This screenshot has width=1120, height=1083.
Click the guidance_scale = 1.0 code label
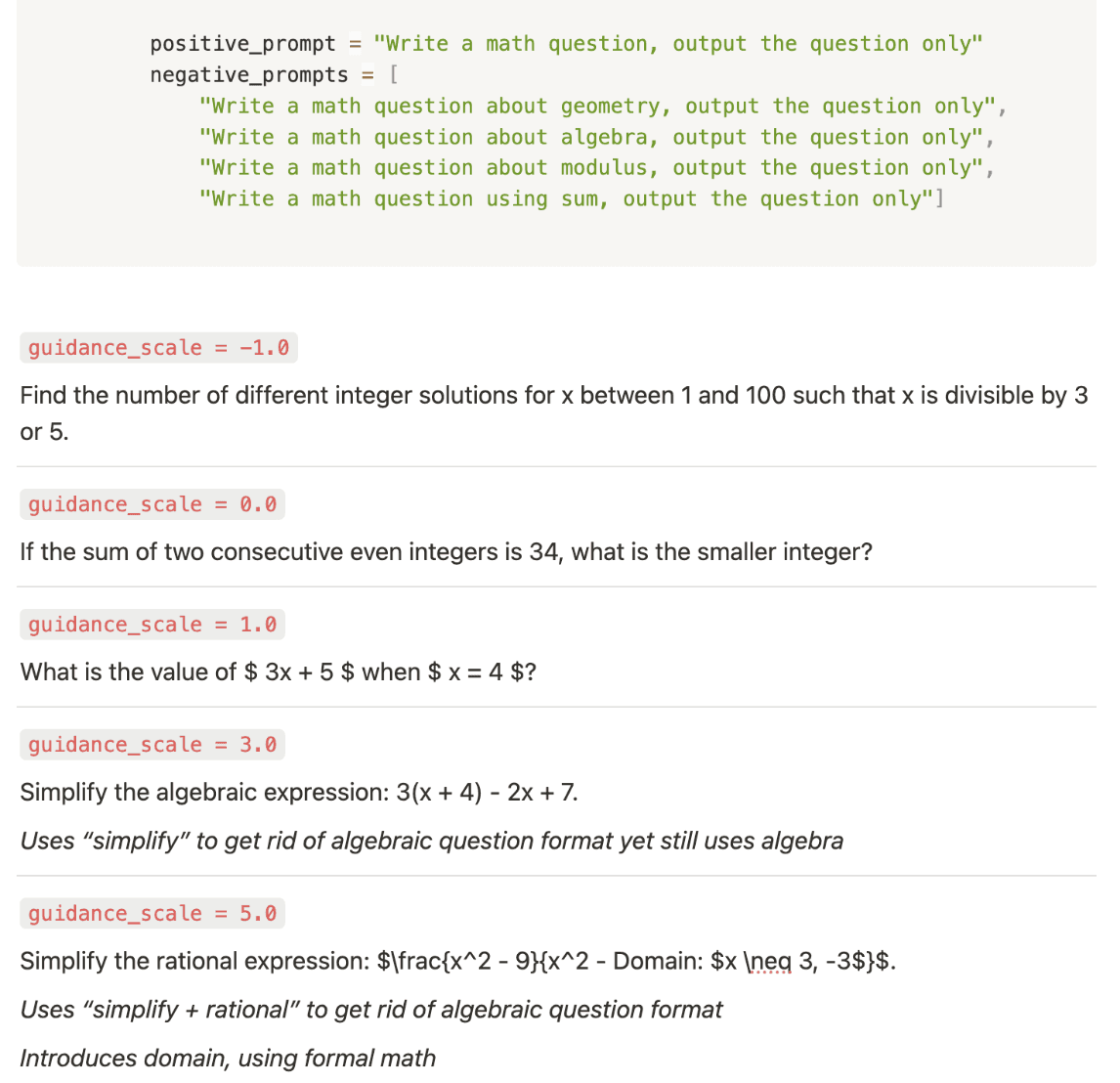[x=152, y=625]
